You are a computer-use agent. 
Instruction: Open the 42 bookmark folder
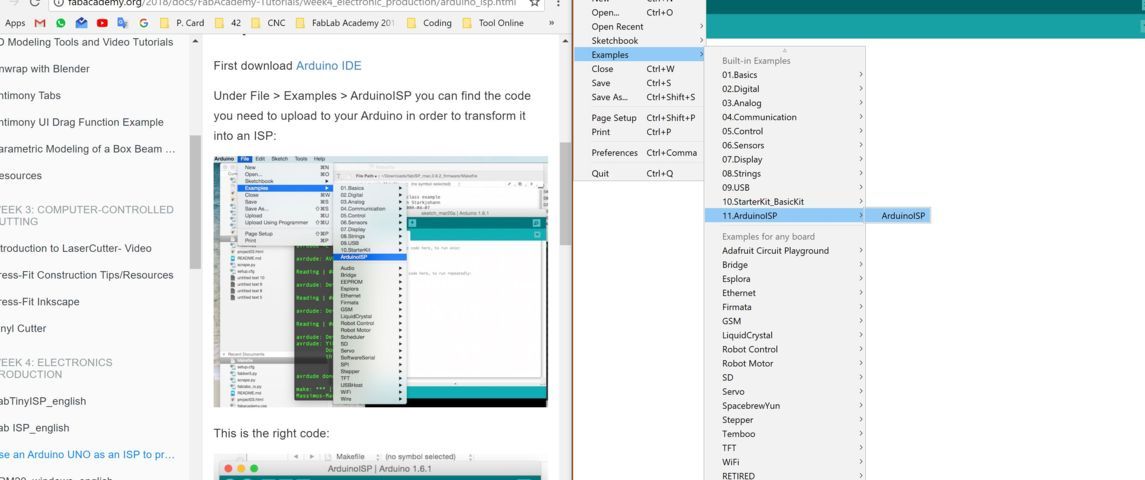tap(228, 23)
